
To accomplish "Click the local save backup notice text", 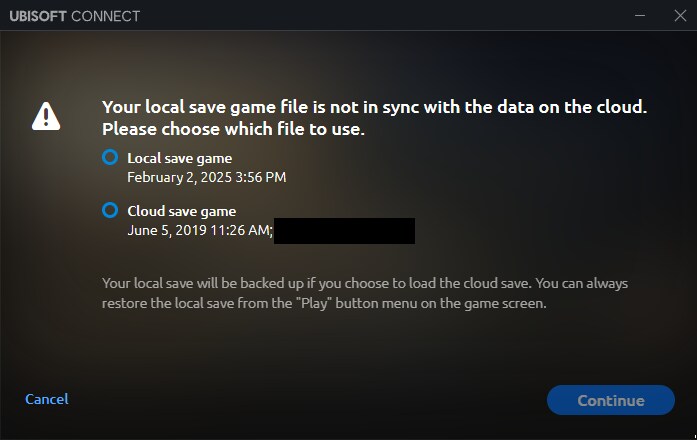I will [x=365, y=283].
